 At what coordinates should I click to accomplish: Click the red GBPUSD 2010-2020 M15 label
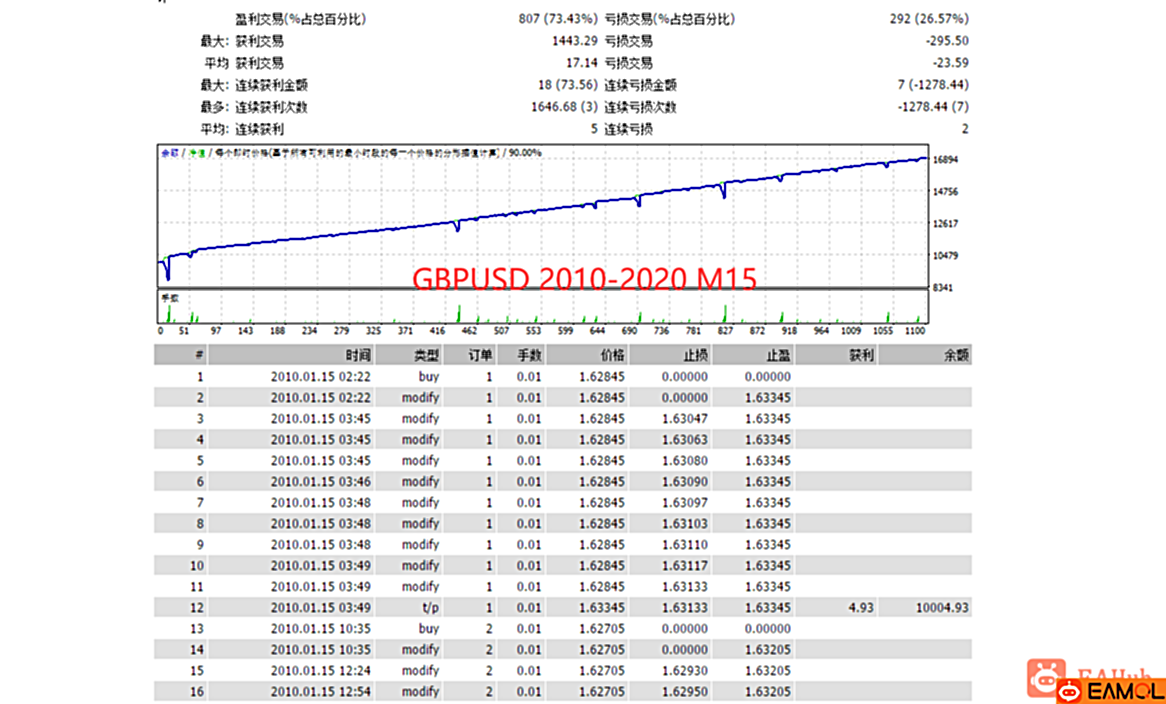click(x=584, y=279)
